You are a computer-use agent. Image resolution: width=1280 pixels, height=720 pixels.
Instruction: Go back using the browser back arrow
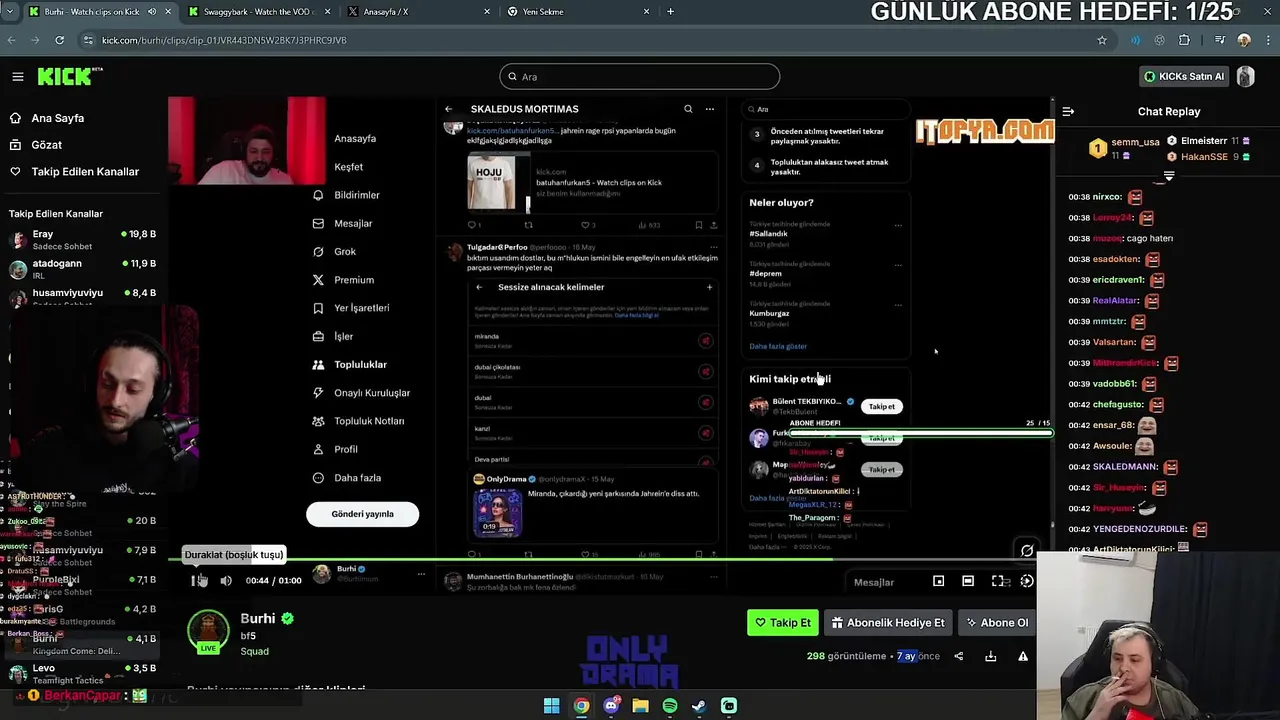[x=11, y=40]
